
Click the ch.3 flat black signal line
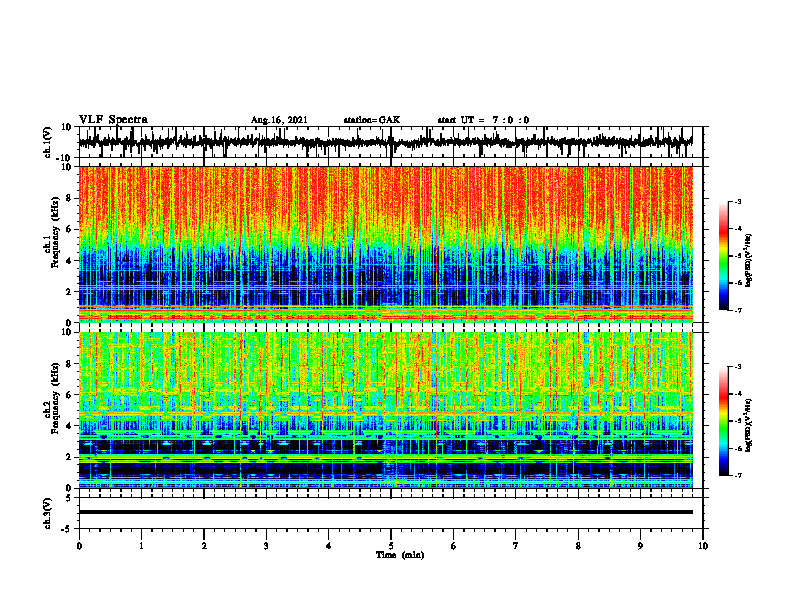(x=385, y=512)
